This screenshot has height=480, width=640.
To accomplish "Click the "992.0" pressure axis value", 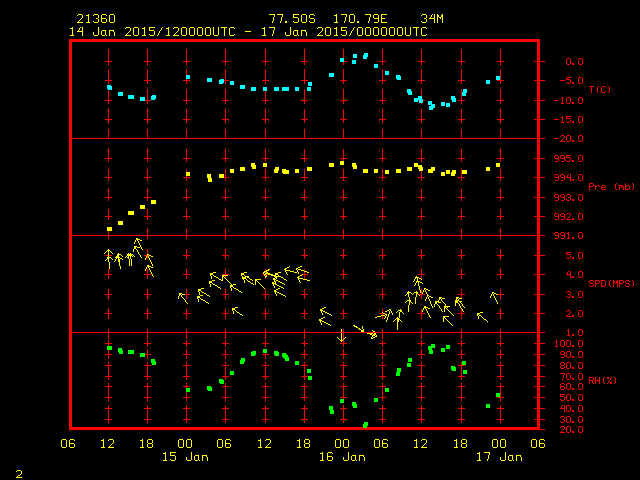I will tap(569, 217).
